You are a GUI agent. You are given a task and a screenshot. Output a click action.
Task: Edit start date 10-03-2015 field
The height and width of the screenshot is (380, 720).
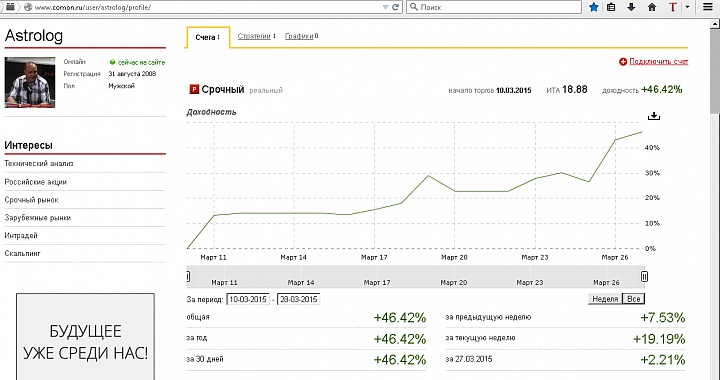tap(248, 299)
